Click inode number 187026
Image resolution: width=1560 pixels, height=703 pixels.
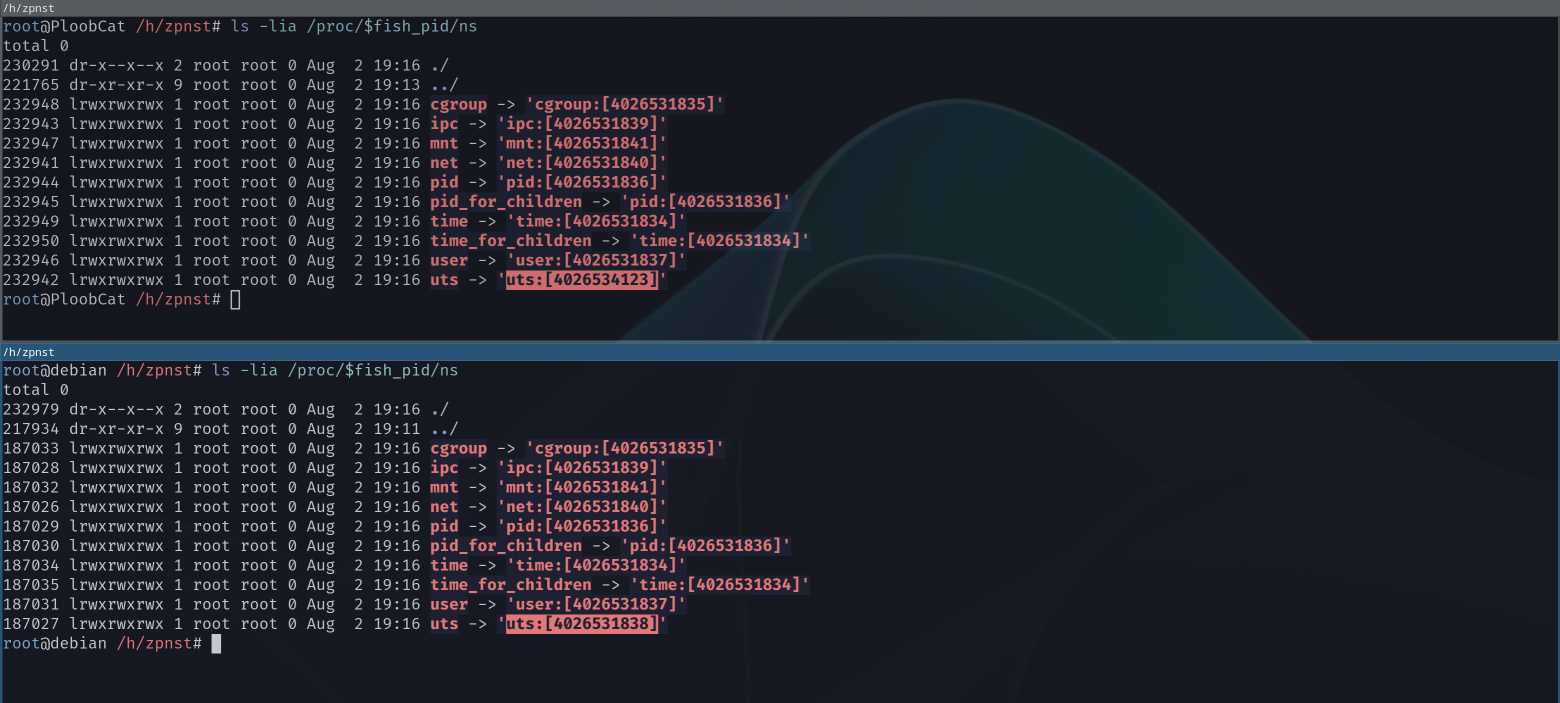(31, 507)
